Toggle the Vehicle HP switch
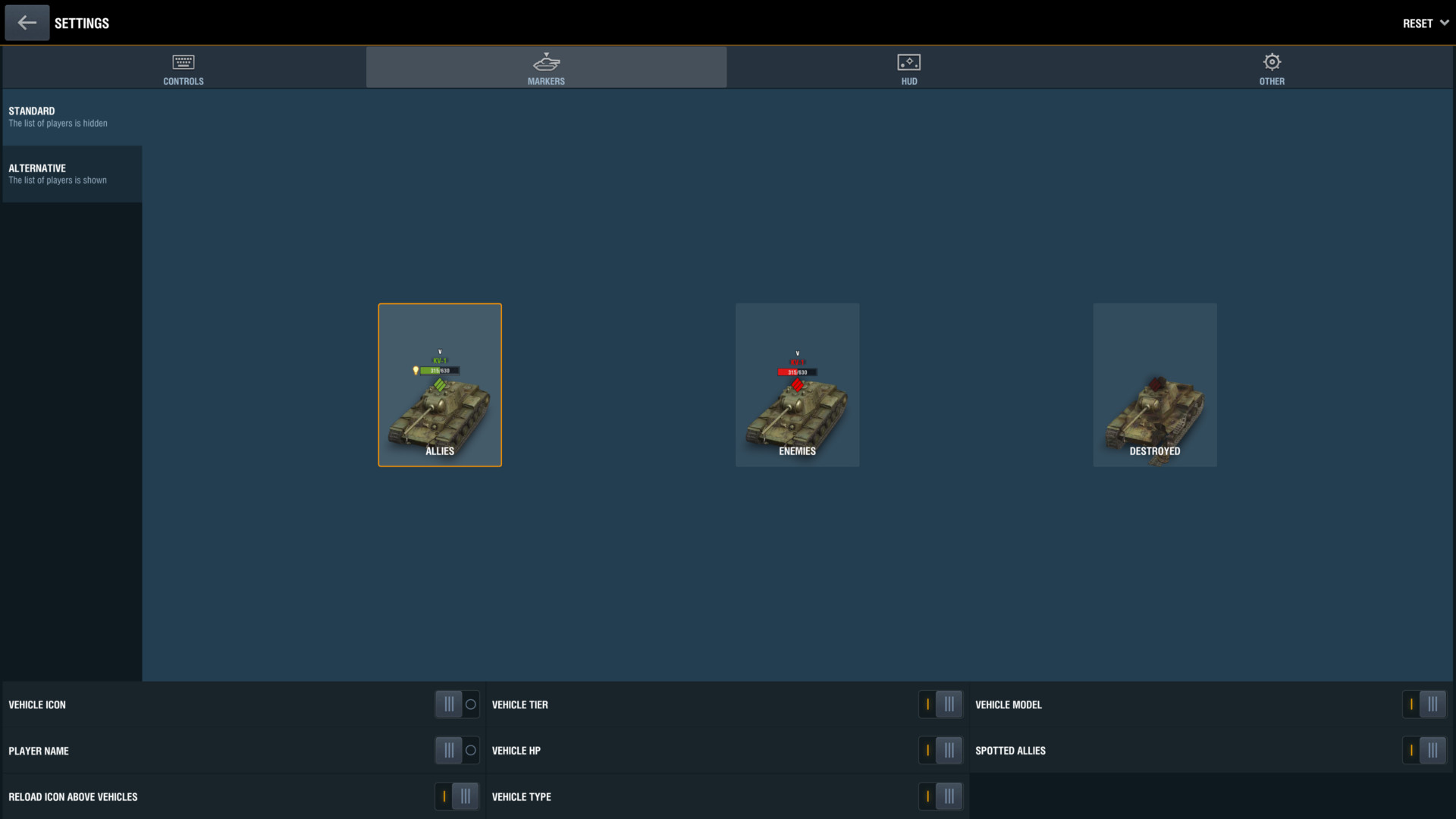 [x=940, y=751]
